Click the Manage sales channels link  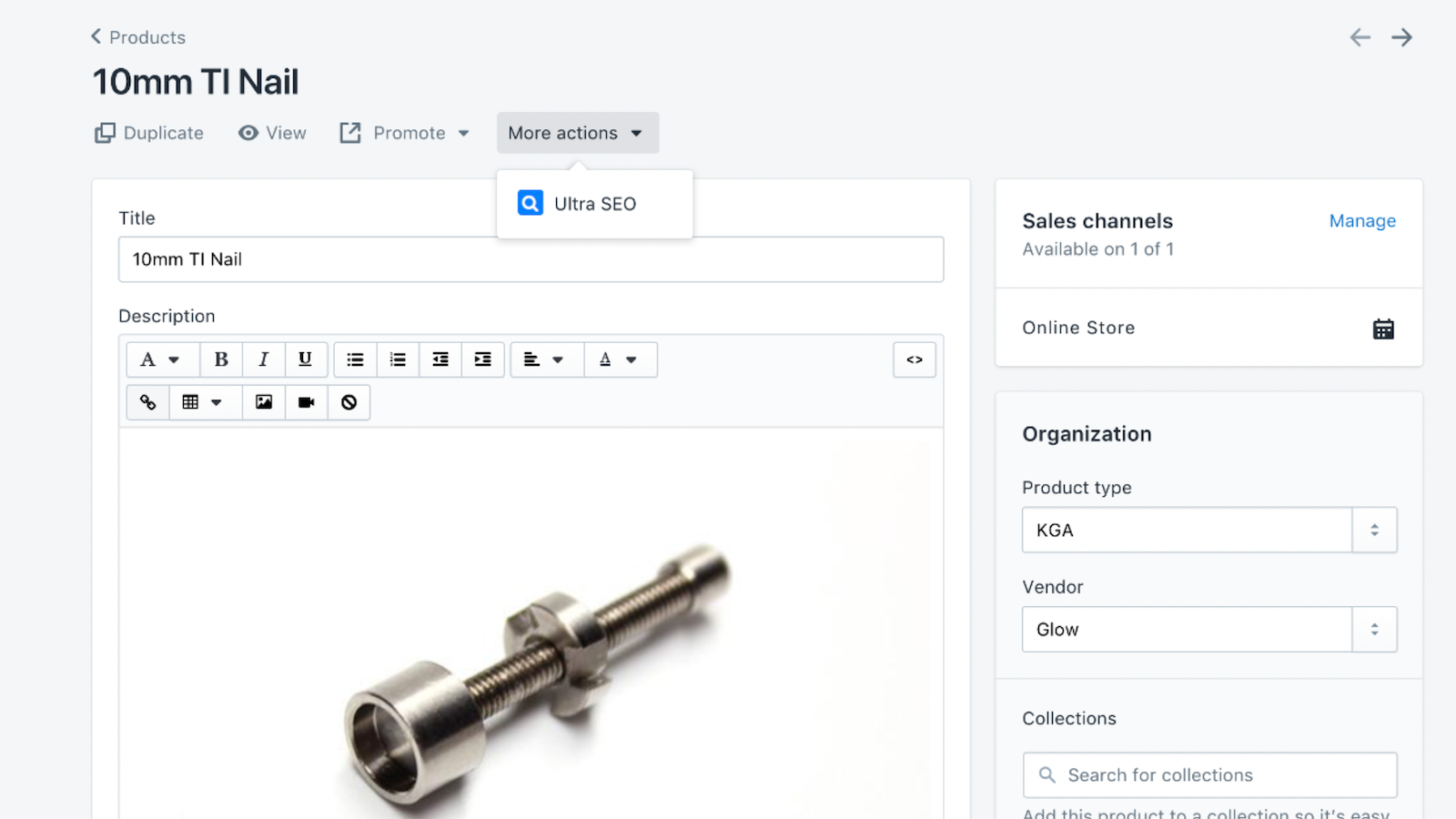pos(1362,220)
